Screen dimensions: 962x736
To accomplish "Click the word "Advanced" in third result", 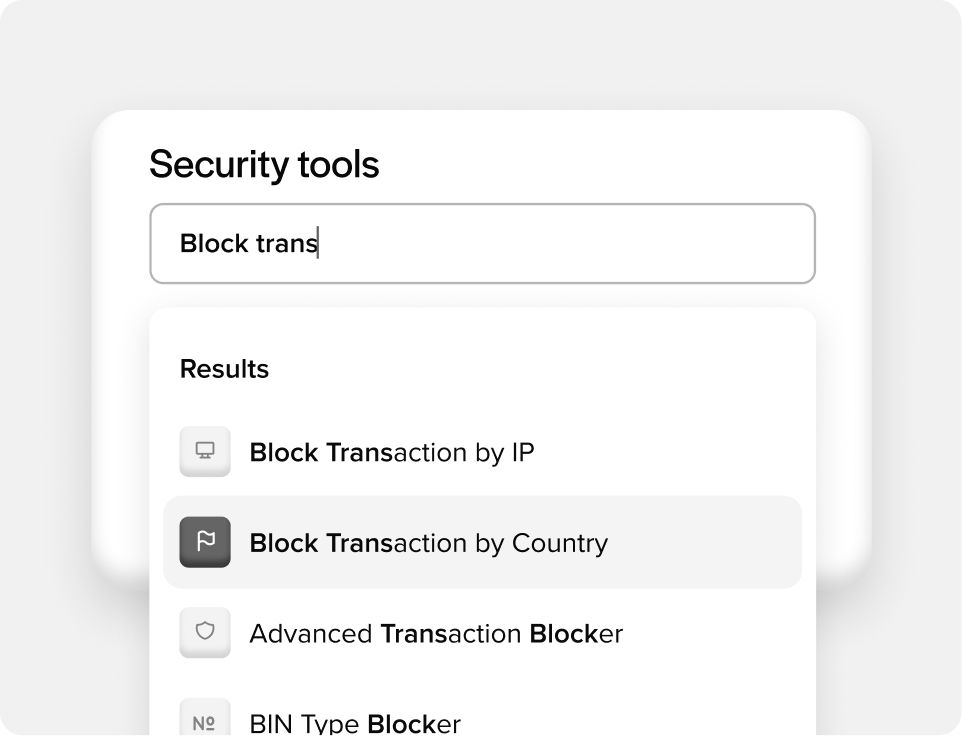I will pyautogui.click(x=311, y=634).
